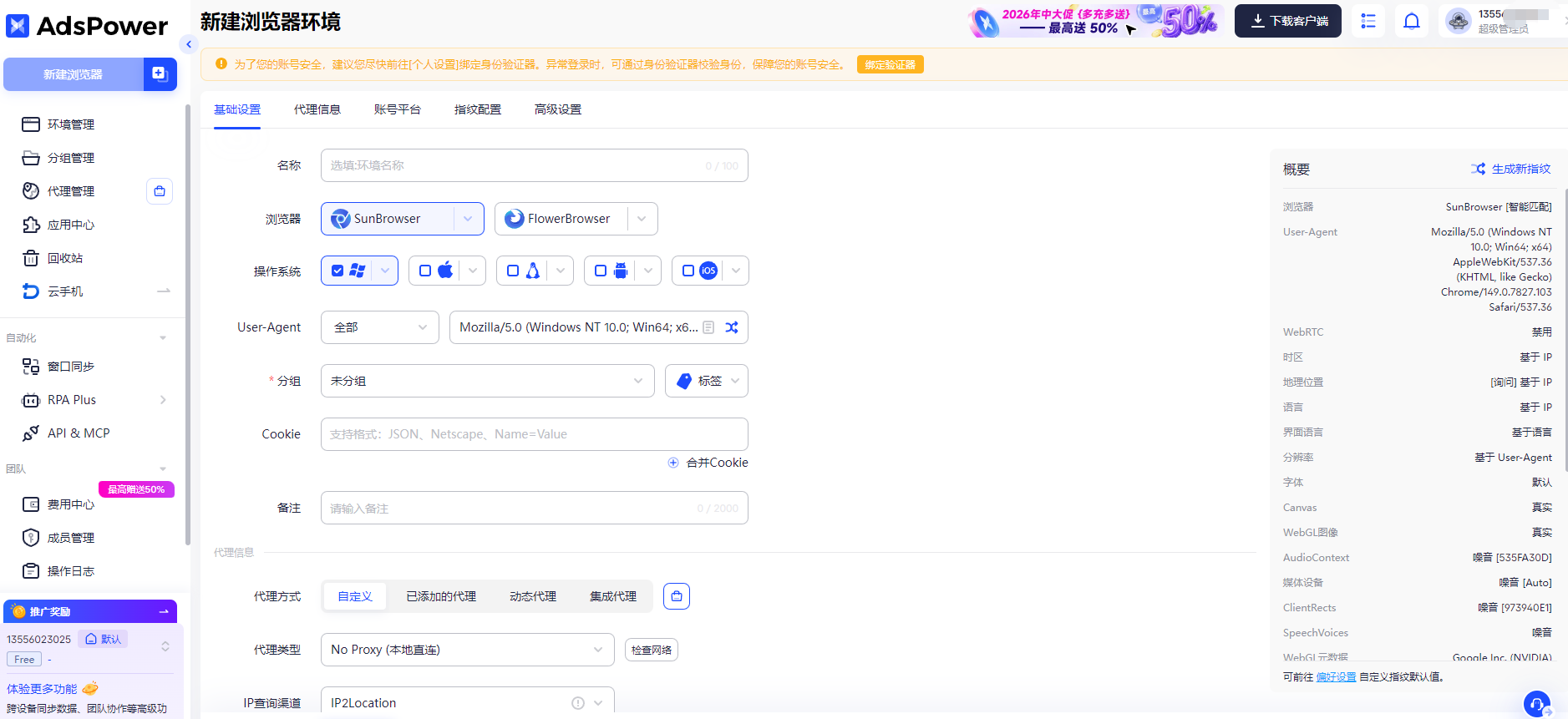Check the iOS operating system checkbox
Image resolution: width=1568 pixels, height=719 pixels.
tap(688, 271)
